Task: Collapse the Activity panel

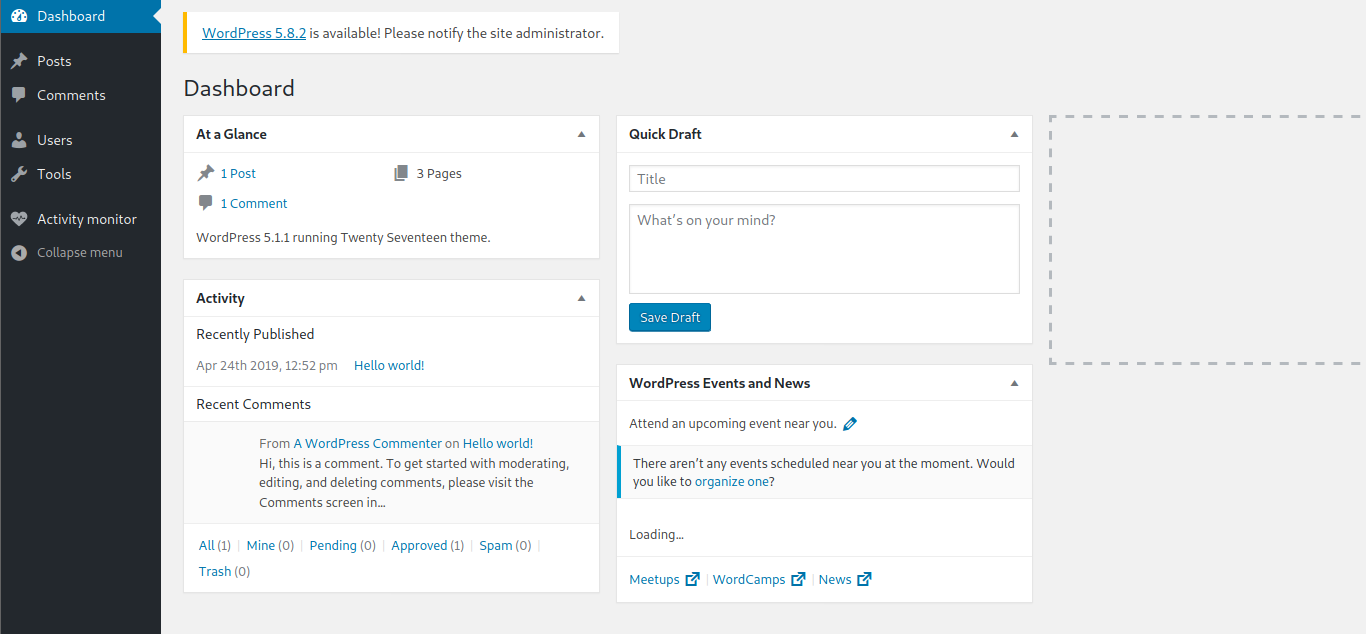Action: point(582,298)
